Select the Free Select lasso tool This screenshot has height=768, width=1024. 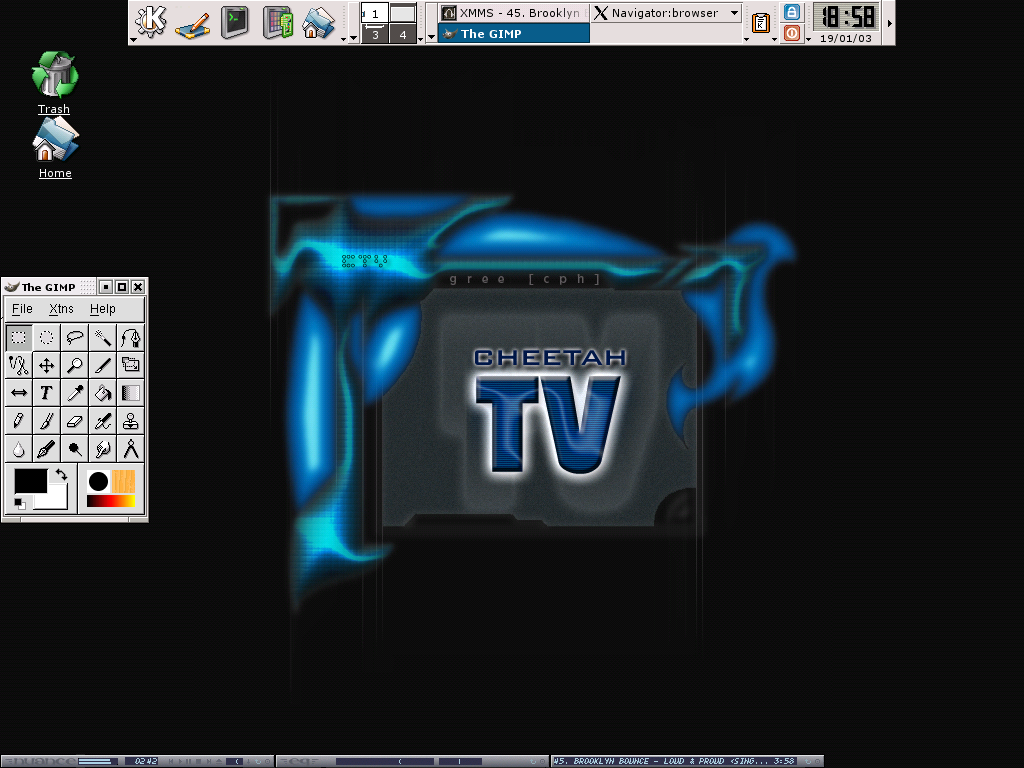tap(74, 338)
